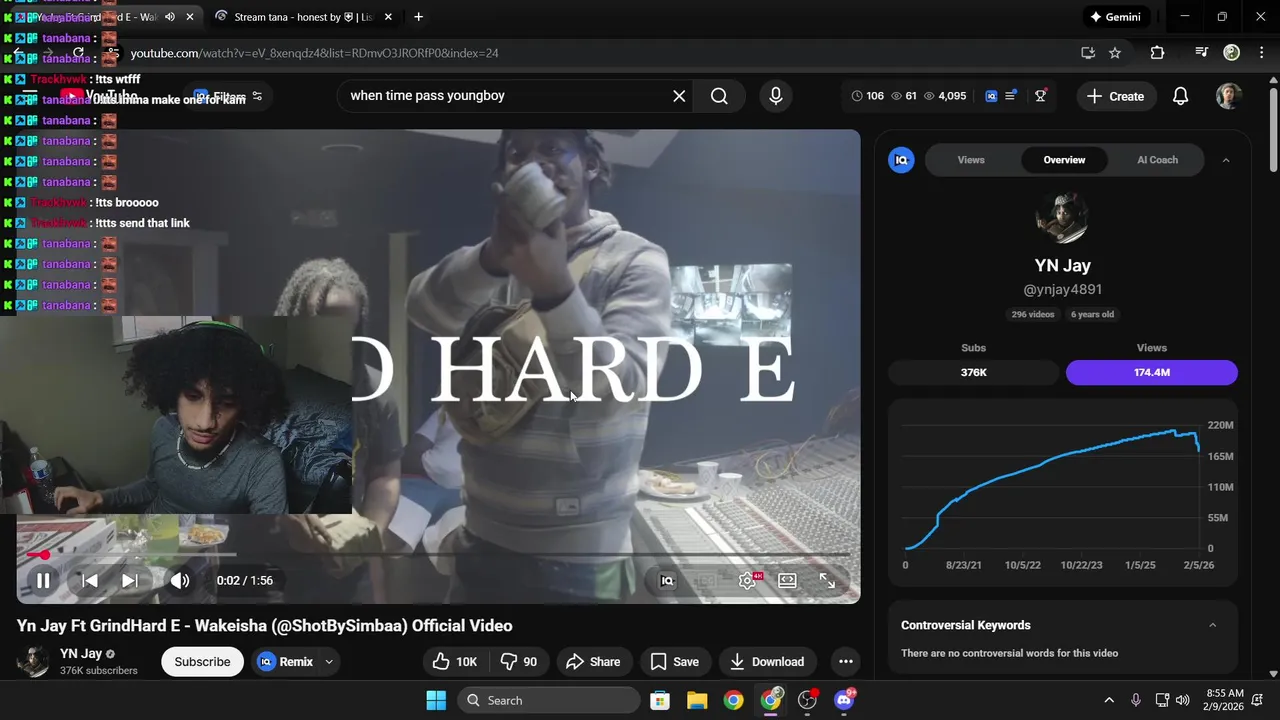Close the current YouTube browser tab
Viewport: 1280px width, 720px height.
click(190, 17)
